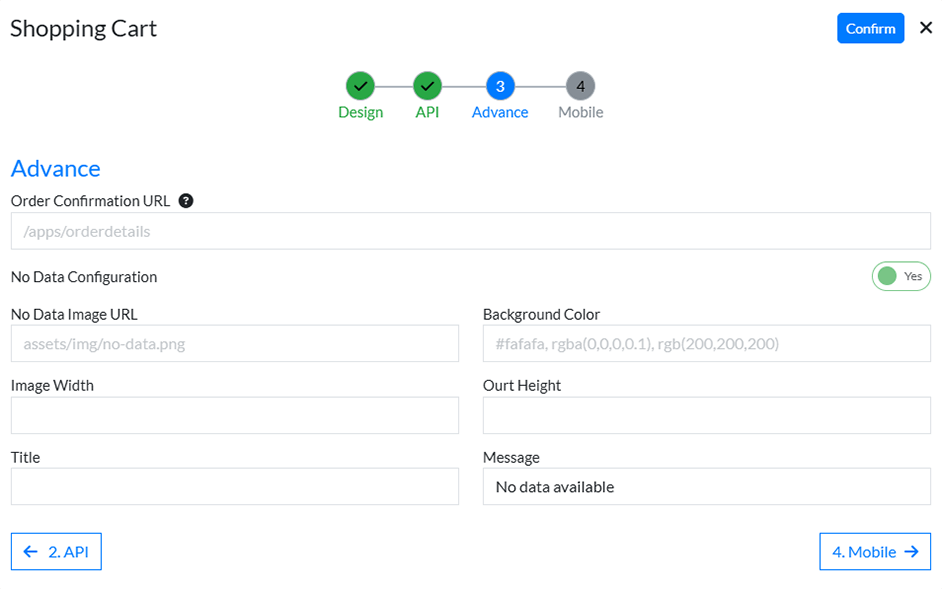Screen dimensions: 942x589
Task: Edit the Message field text
Action: 706,487
